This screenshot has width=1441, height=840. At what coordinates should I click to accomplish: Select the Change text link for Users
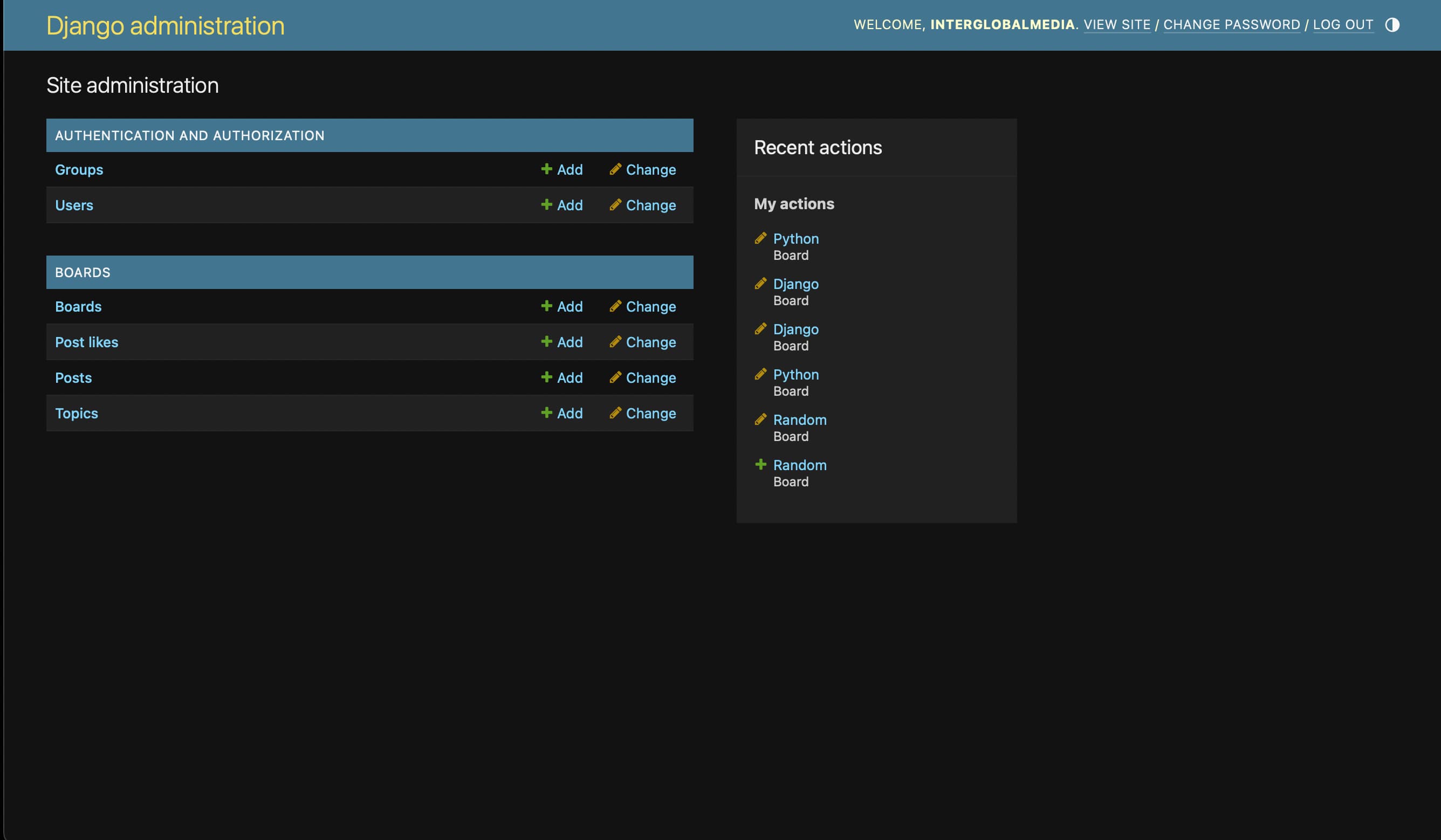point(651,205)
